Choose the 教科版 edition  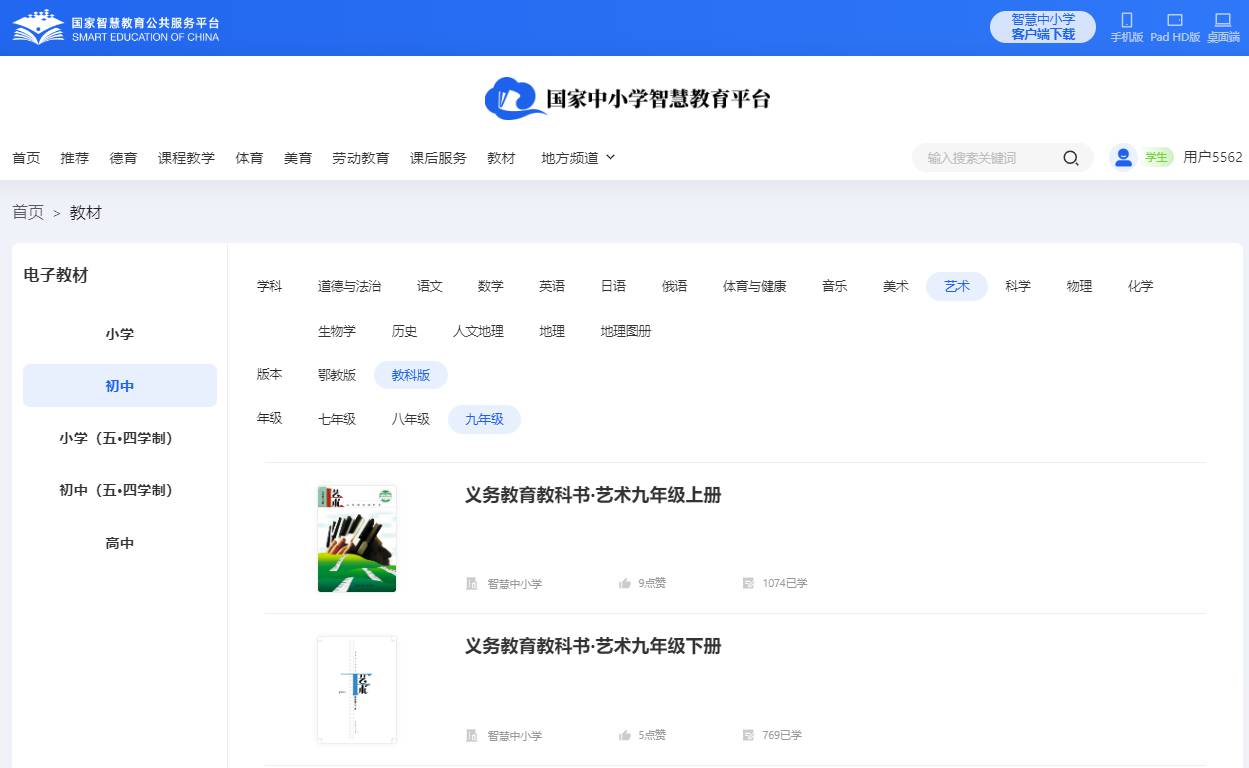(x=411, y=375)
